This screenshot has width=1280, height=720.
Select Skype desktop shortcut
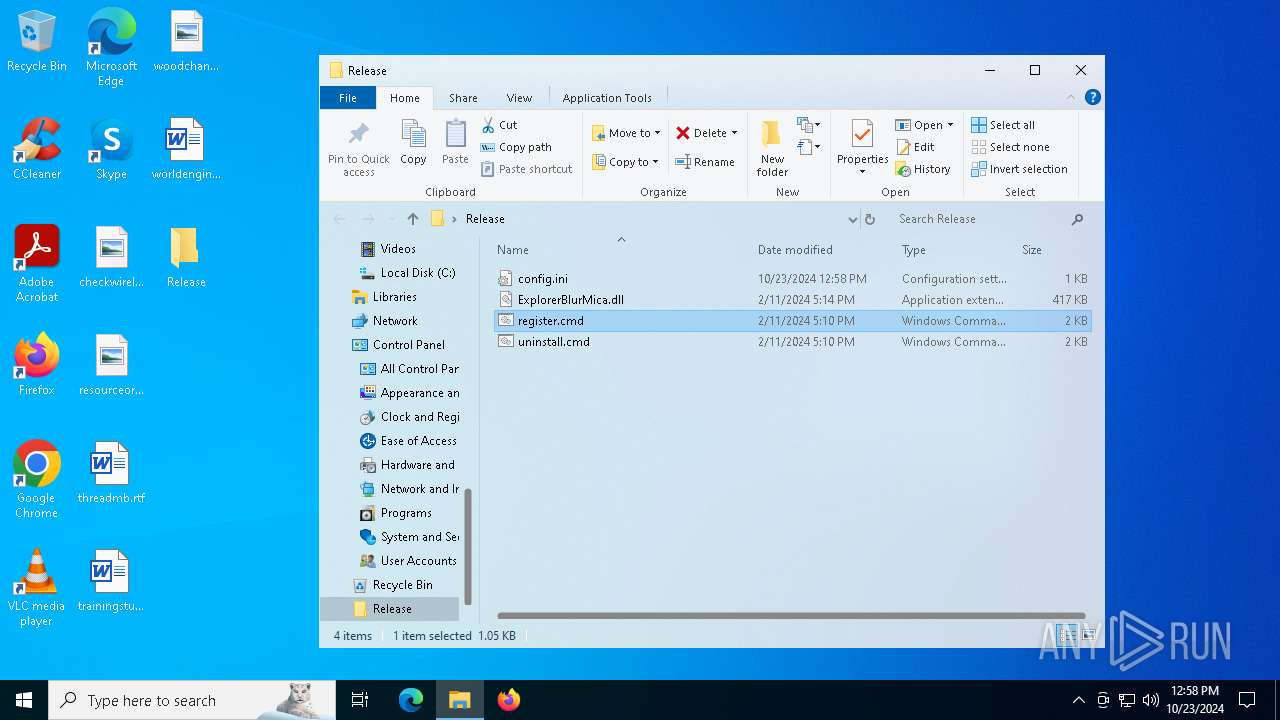[x=111, y=149]
